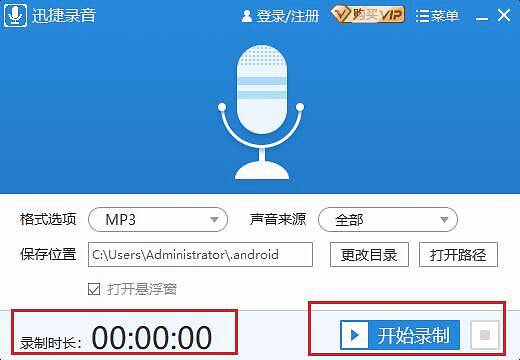Click the large microphone illustration
The height and width of the screenshot is (360, 520).
261,112
